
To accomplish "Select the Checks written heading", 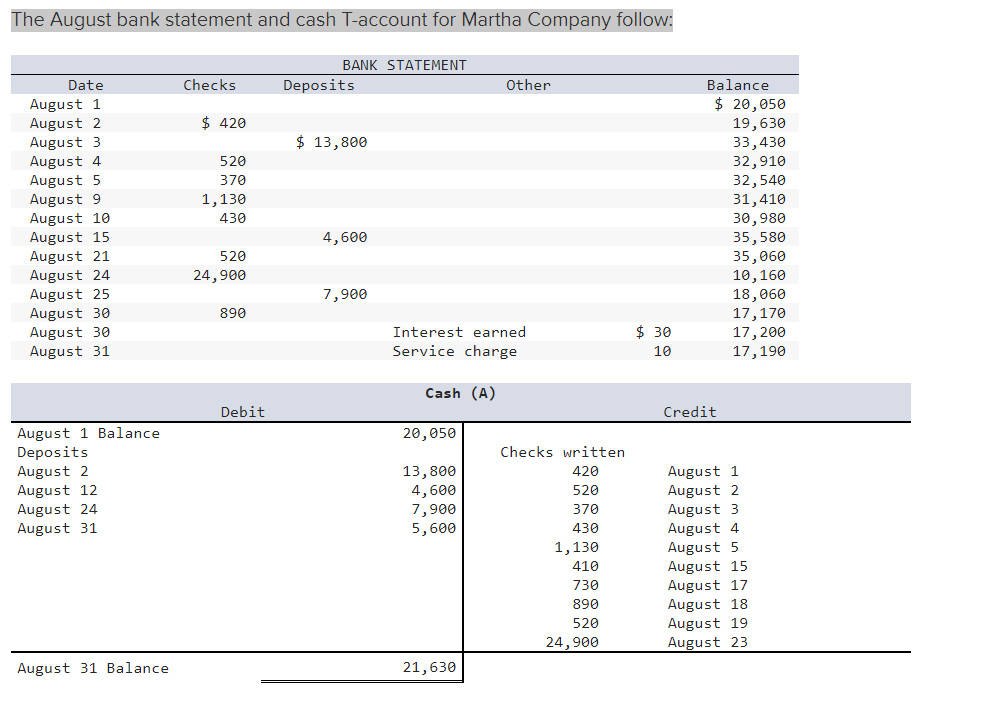I will (x=563, y=451).
